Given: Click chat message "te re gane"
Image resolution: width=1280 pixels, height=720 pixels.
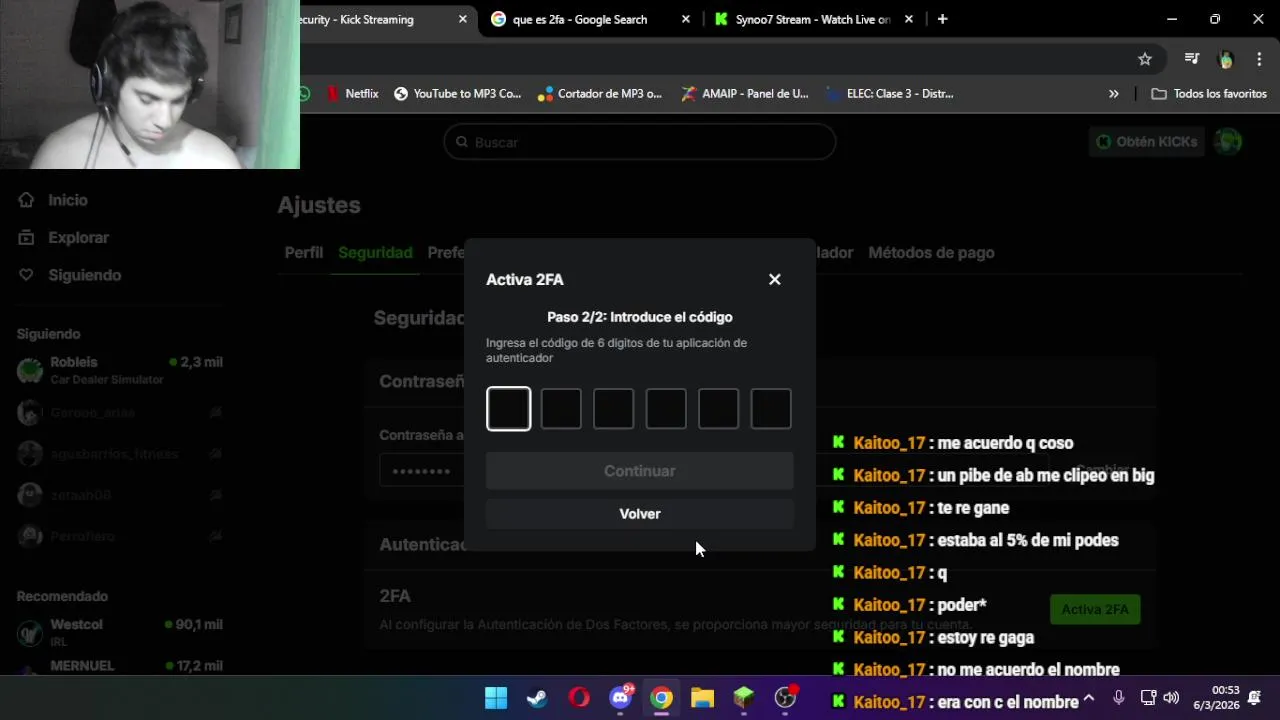Looking at the screenshot, I should coord(973,508).
